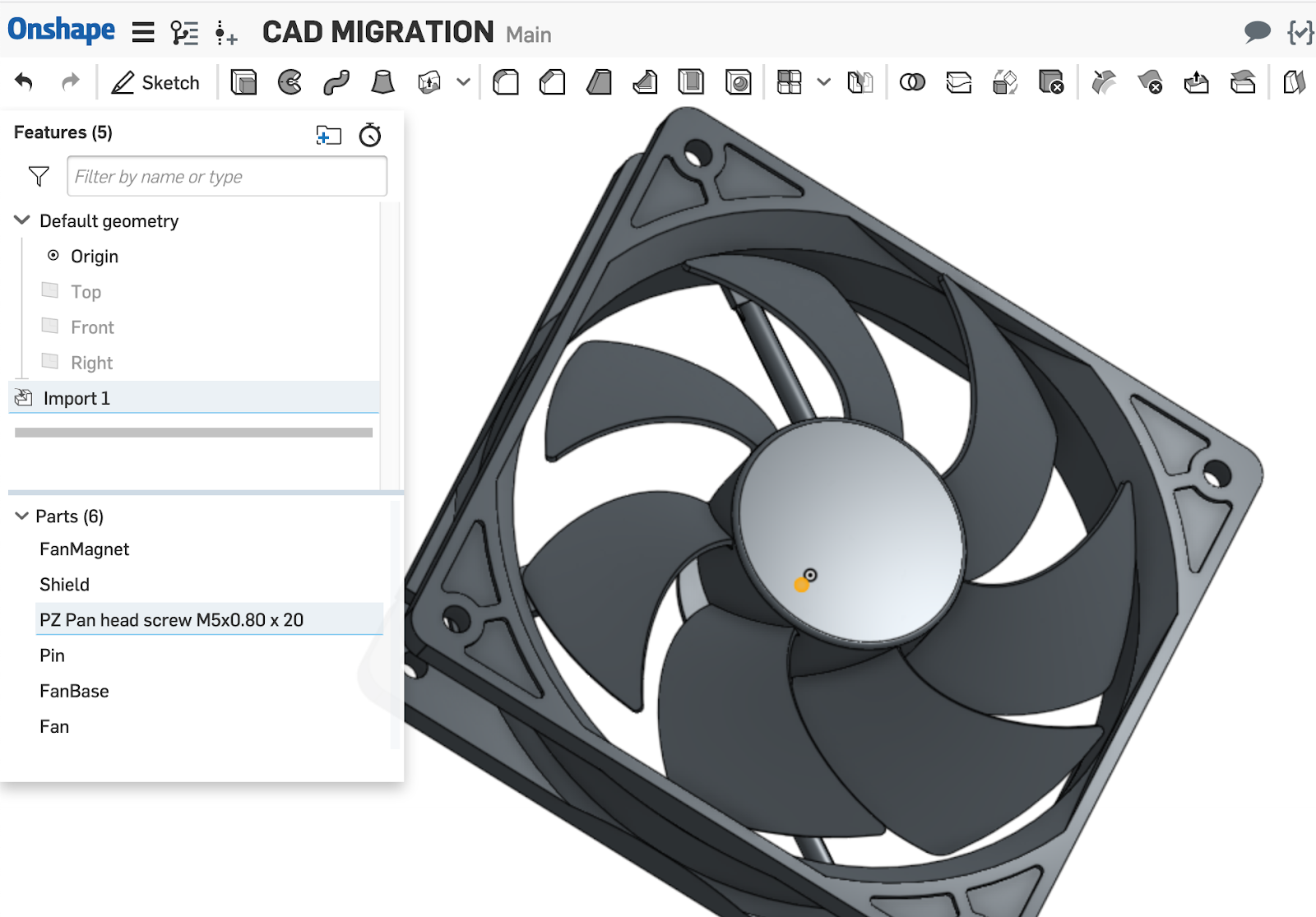
Task: Select the Import 1 feature
Action: pyautogui.click(x=76, y=398)
